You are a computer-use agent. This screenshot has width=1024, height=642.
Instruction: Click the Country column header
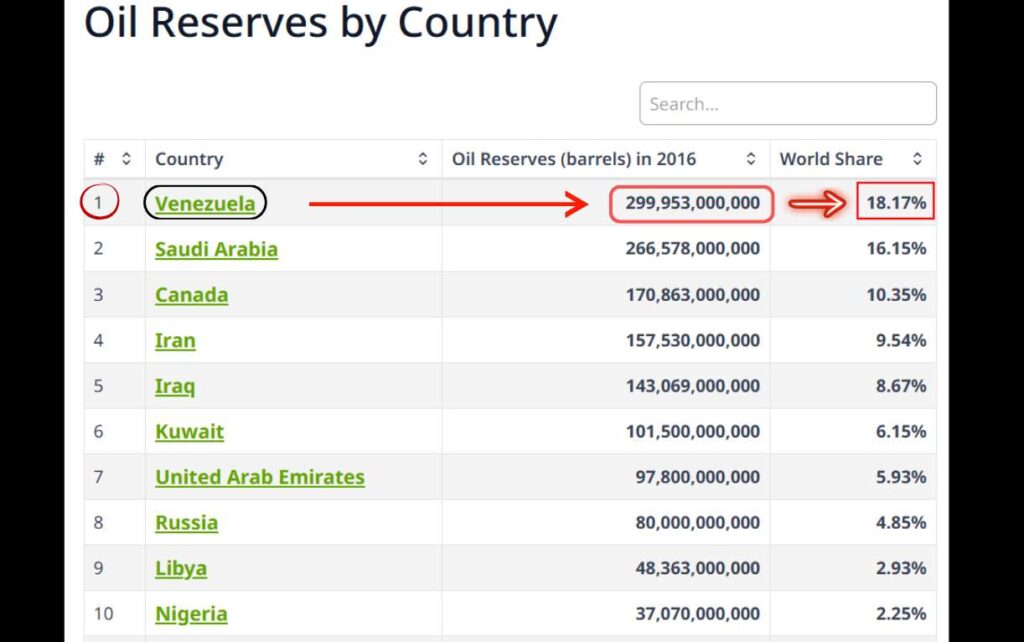coord(189,159)
